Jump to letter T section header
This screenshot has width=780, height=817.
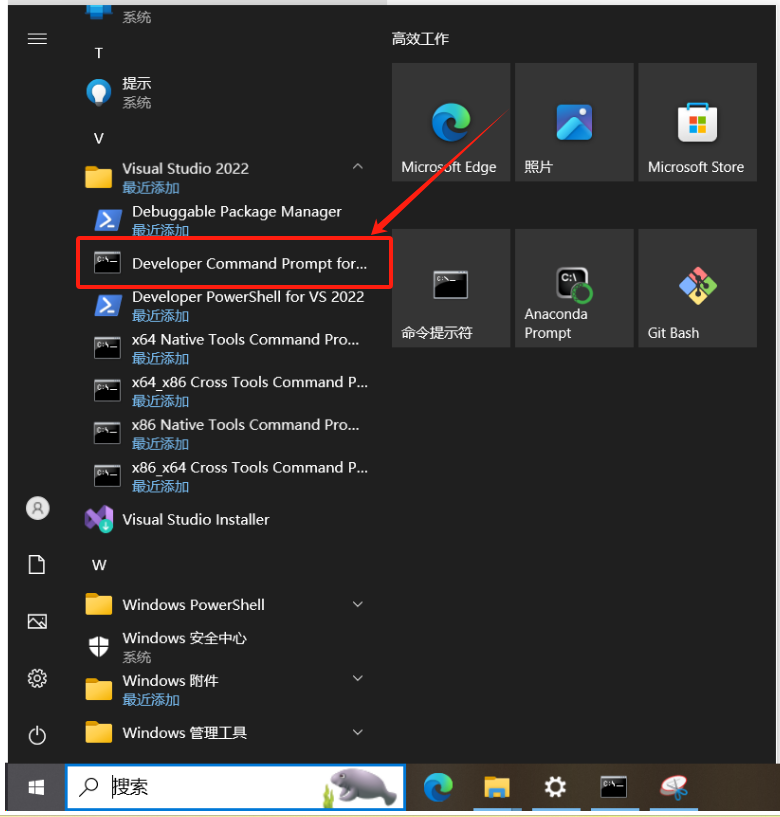tap(98, 53)
